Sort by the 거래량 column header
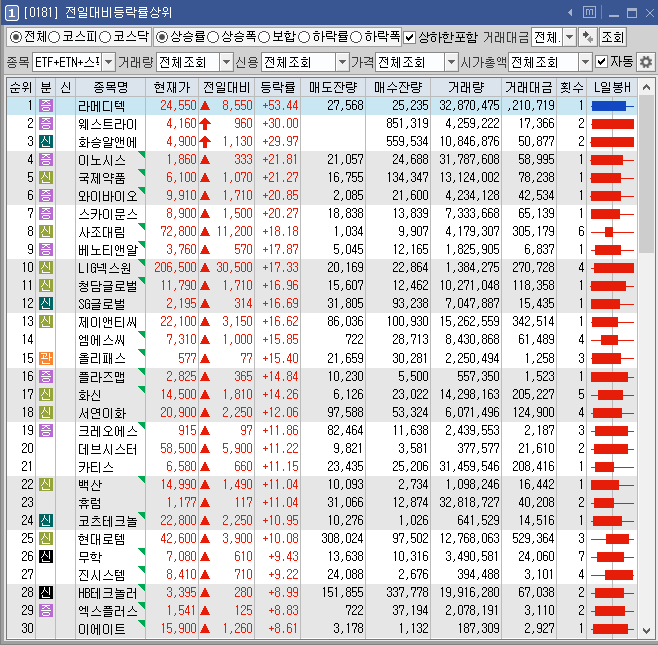658x645 pixels. [466, 87]
